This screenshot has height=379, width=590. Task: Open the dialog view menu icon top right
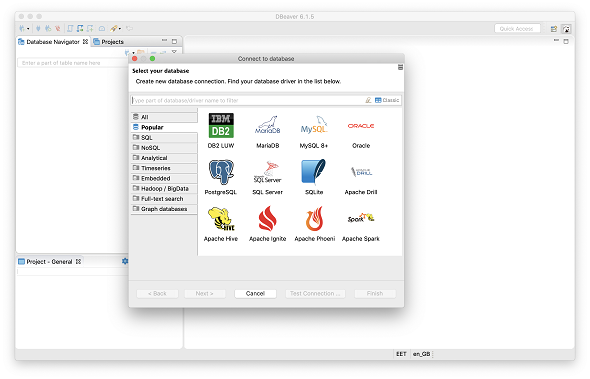tap(400, 67)
